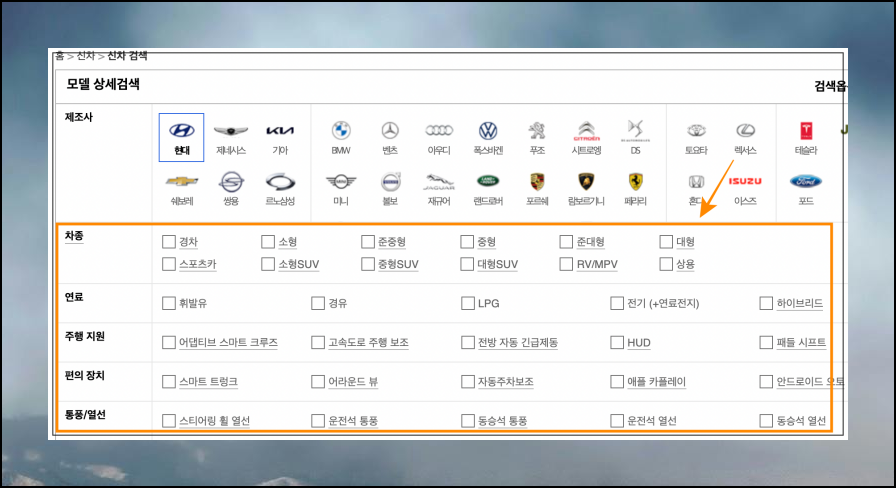This screenshot has height=488, width=896.
Task: Select the Tesla (테슬라) logo
Action: point(806,131)
